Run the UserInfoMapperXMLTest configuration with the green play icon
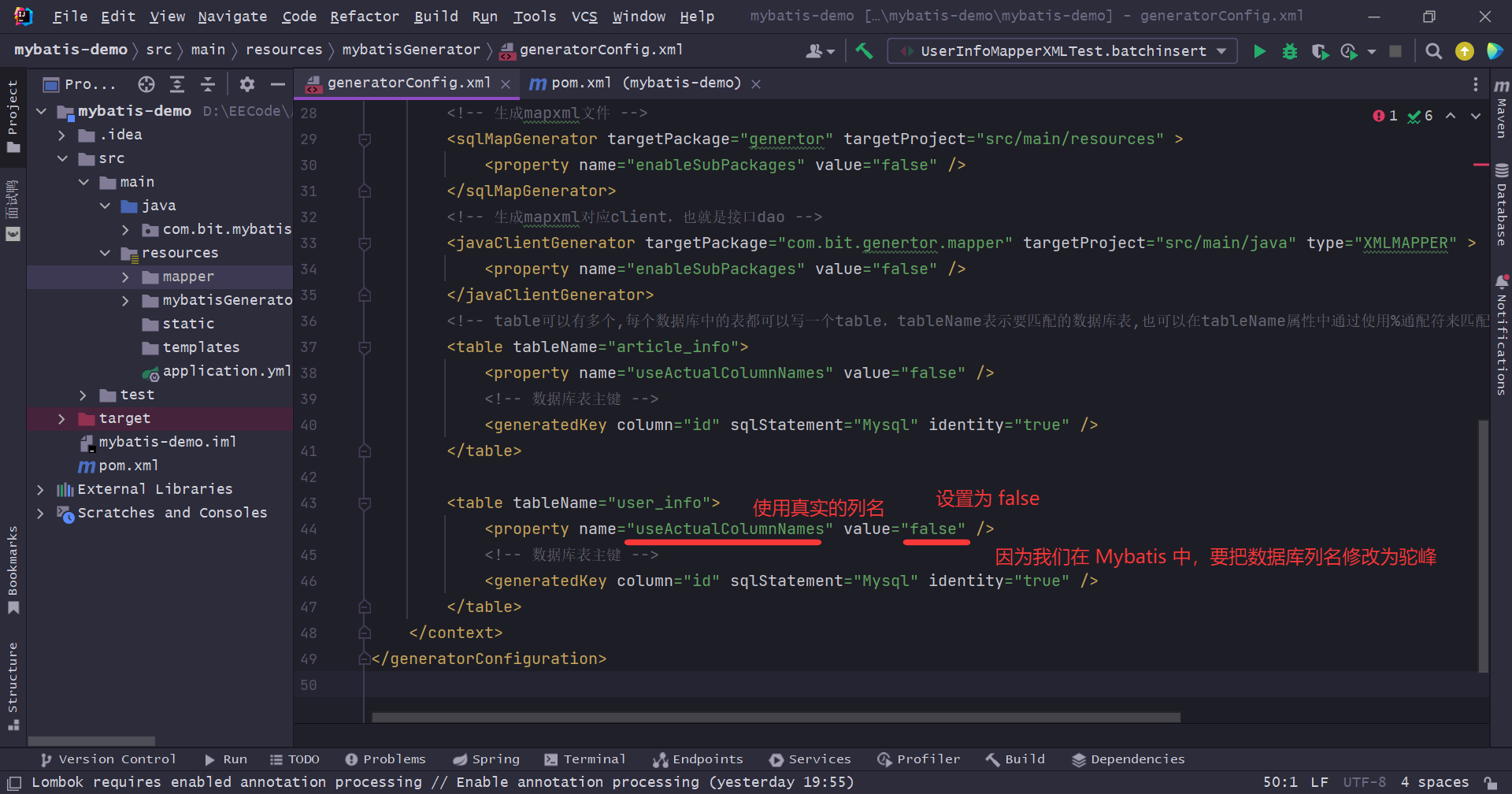Viewport: 1512px width, 794px height. tap(1259, 51)
